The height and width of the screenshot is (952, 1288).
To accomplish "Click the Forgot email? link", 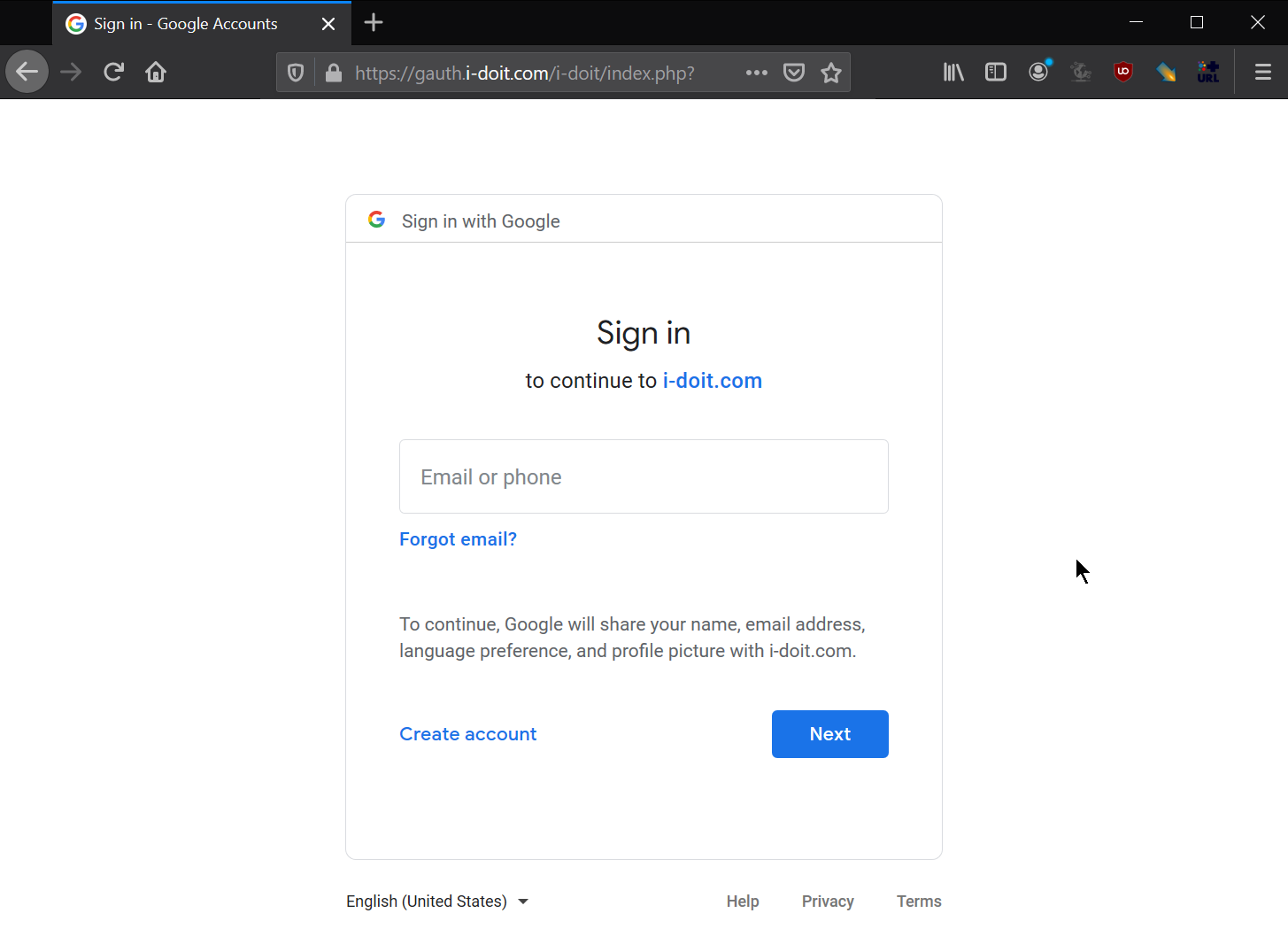I will click(458, 539).
